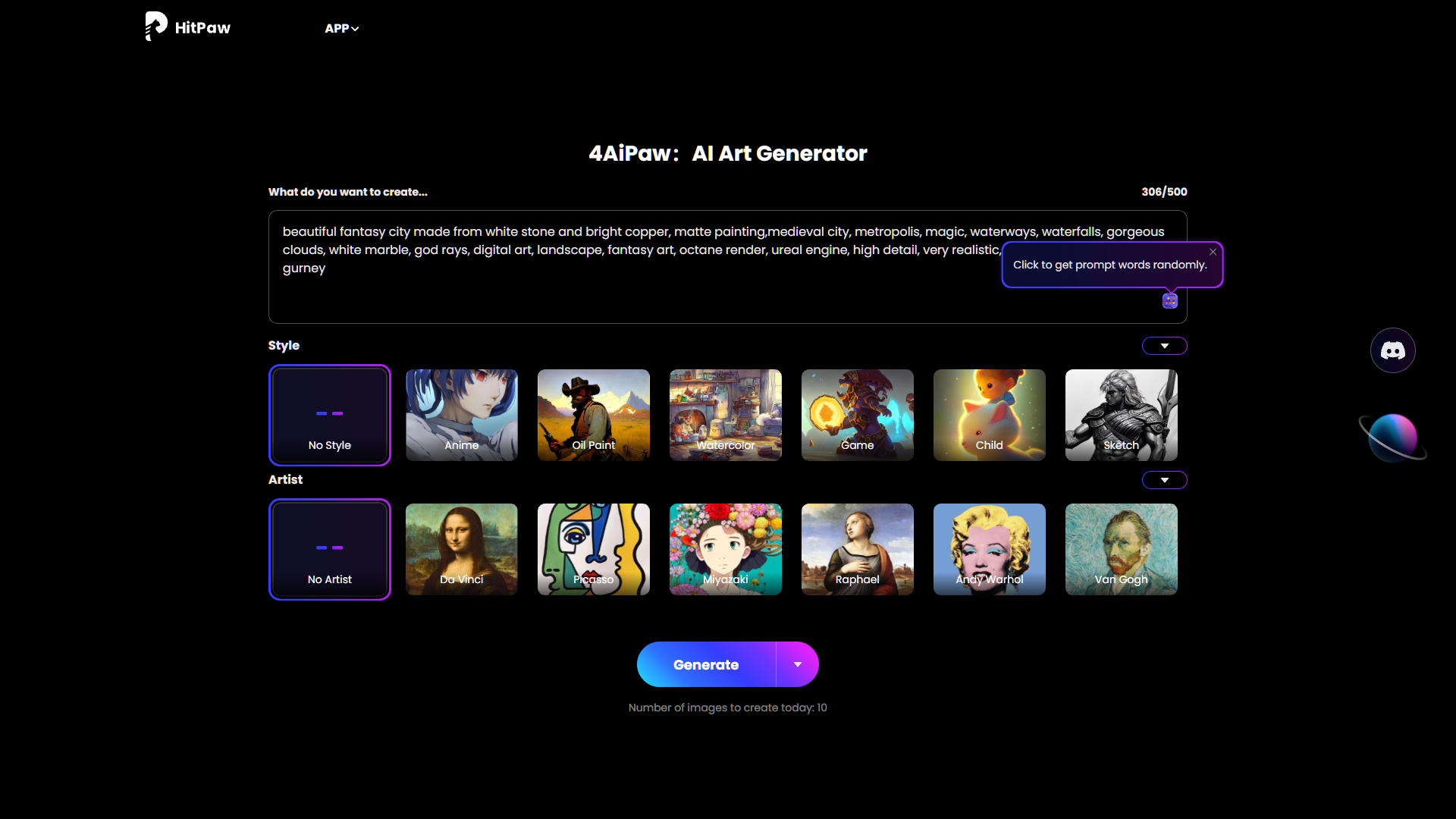Select the Picasso artist thumbnail
Image resolution: width=1456 pixels, height=819 pixels.
tap(594, 549)
